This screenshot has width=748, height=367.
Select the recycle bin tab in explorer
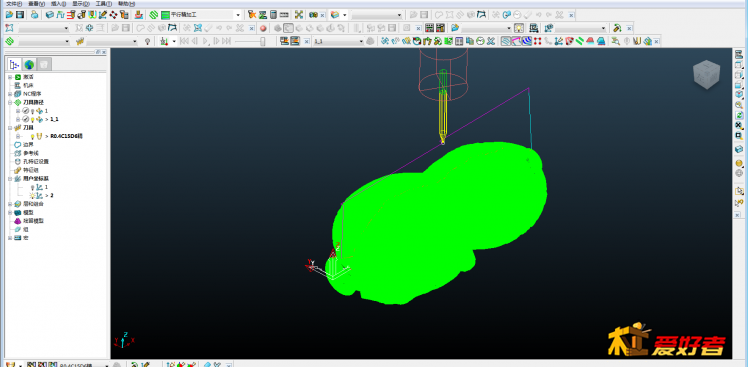pyautogui.click(x=44, y=64)
